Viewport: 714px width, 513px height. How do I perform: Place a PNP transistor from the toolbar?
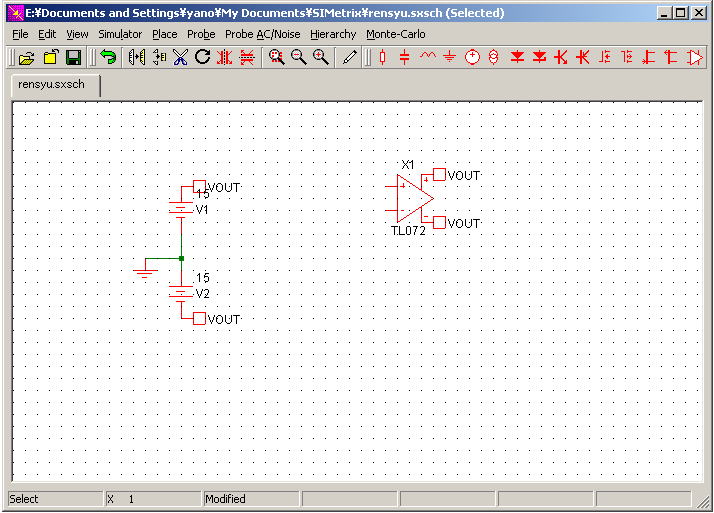(x=583, y=58)
